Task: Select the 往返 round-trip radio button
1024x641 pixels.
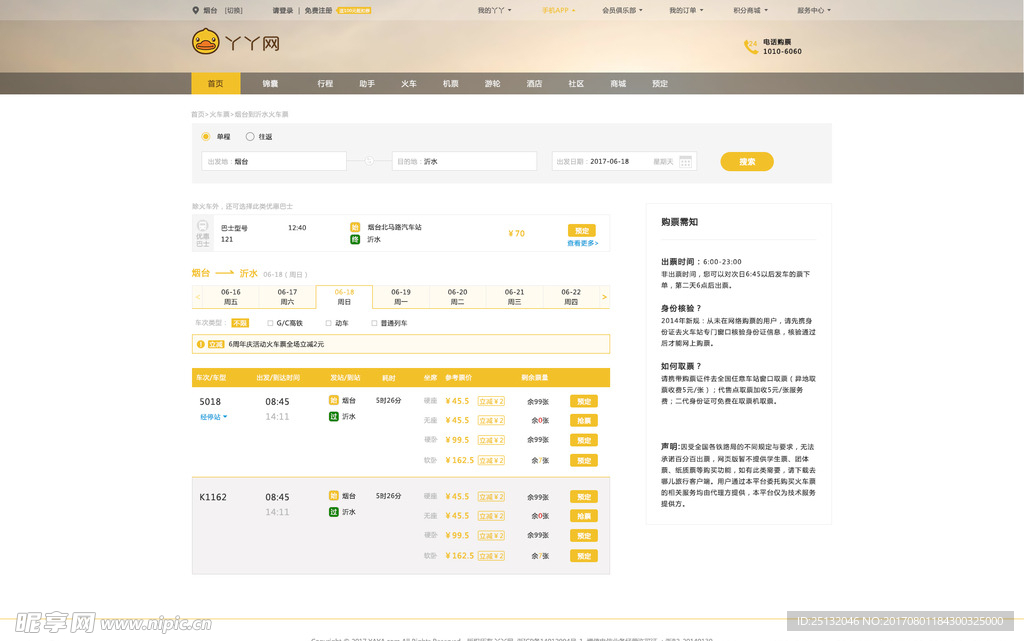Action: point(250,136)
